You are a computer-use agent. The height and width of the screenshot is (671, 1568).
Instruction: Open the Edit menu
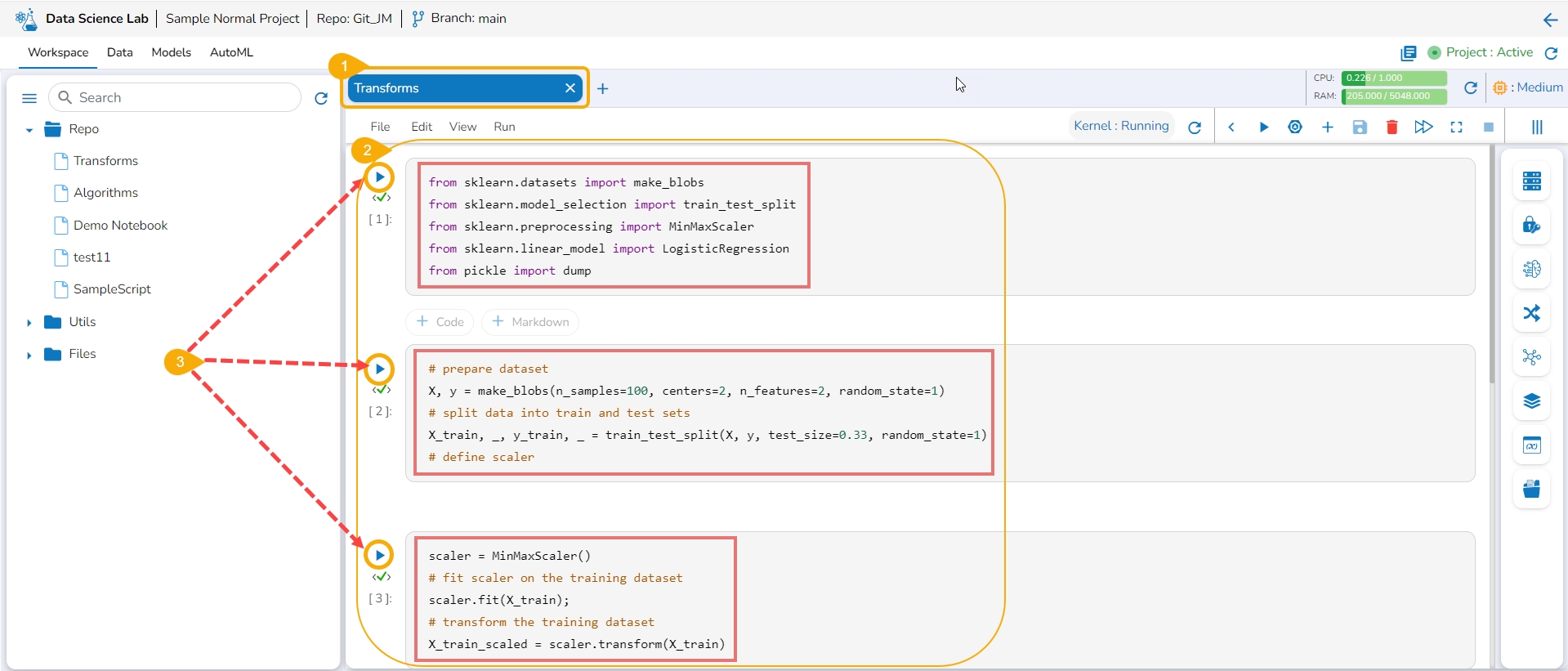(x=422, y=127)
